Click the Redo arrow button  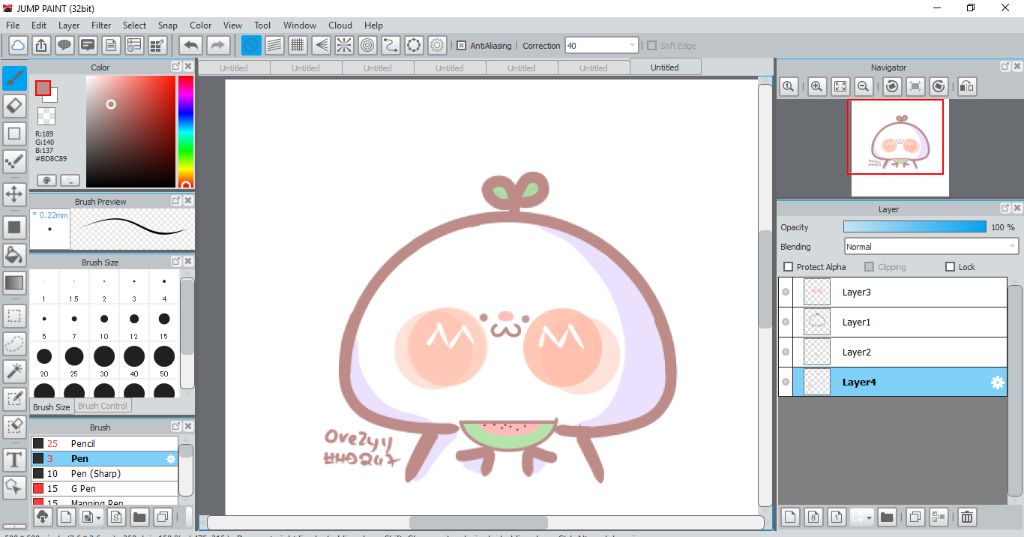click(218, 45)
